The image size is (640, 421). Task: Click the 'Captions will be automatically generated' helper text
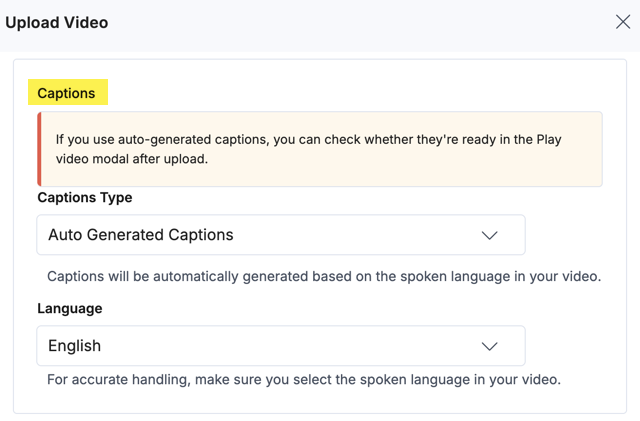tap(324, 276)
